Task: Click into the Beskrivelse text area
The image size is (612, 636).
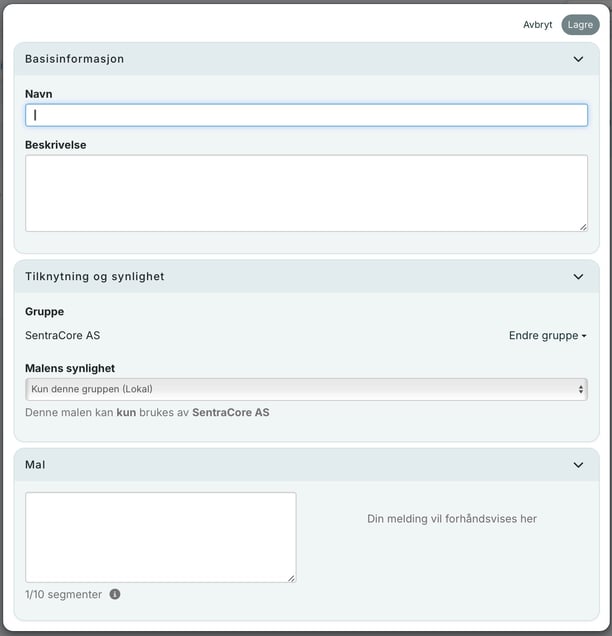Action: (306, 193)
